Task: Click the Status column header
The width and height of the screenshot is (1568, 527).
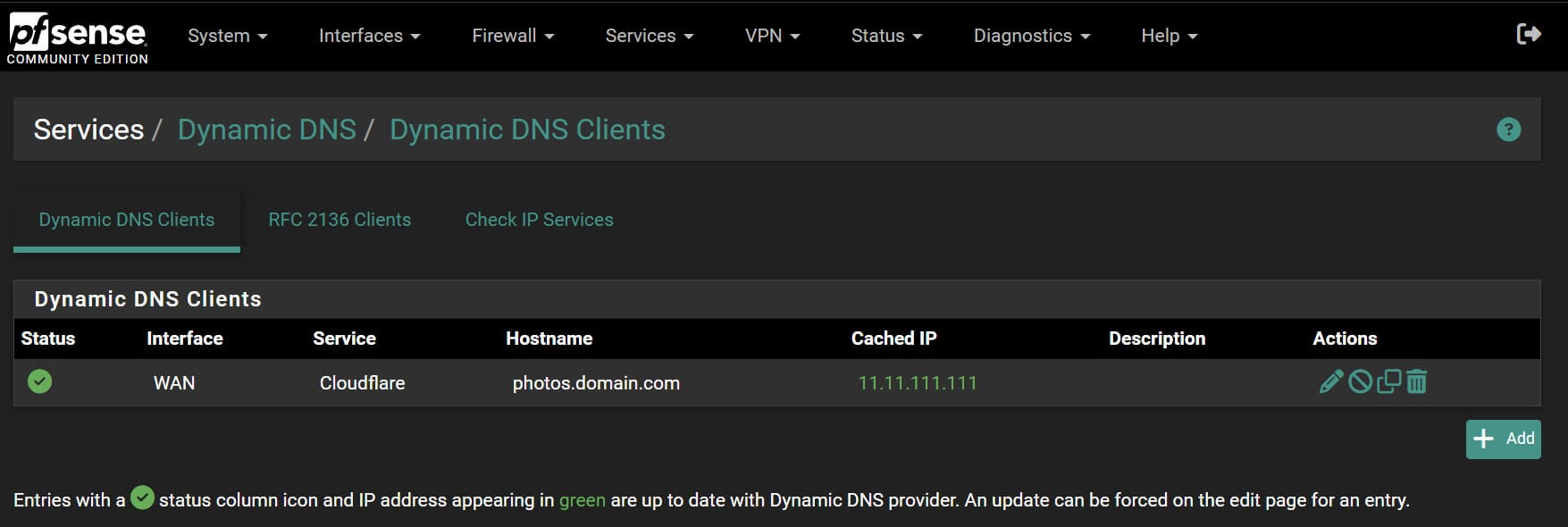Action: tap(48, 339)
